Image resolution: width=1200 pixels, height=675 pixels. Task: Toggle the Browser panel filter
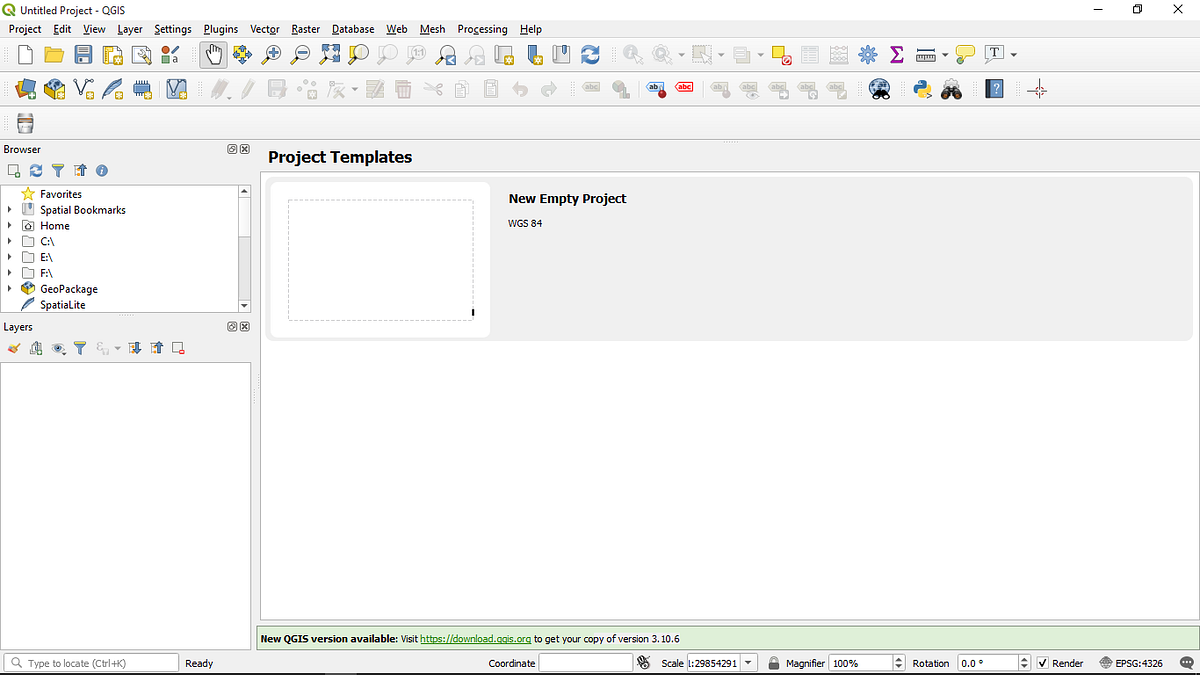[58, 170]
